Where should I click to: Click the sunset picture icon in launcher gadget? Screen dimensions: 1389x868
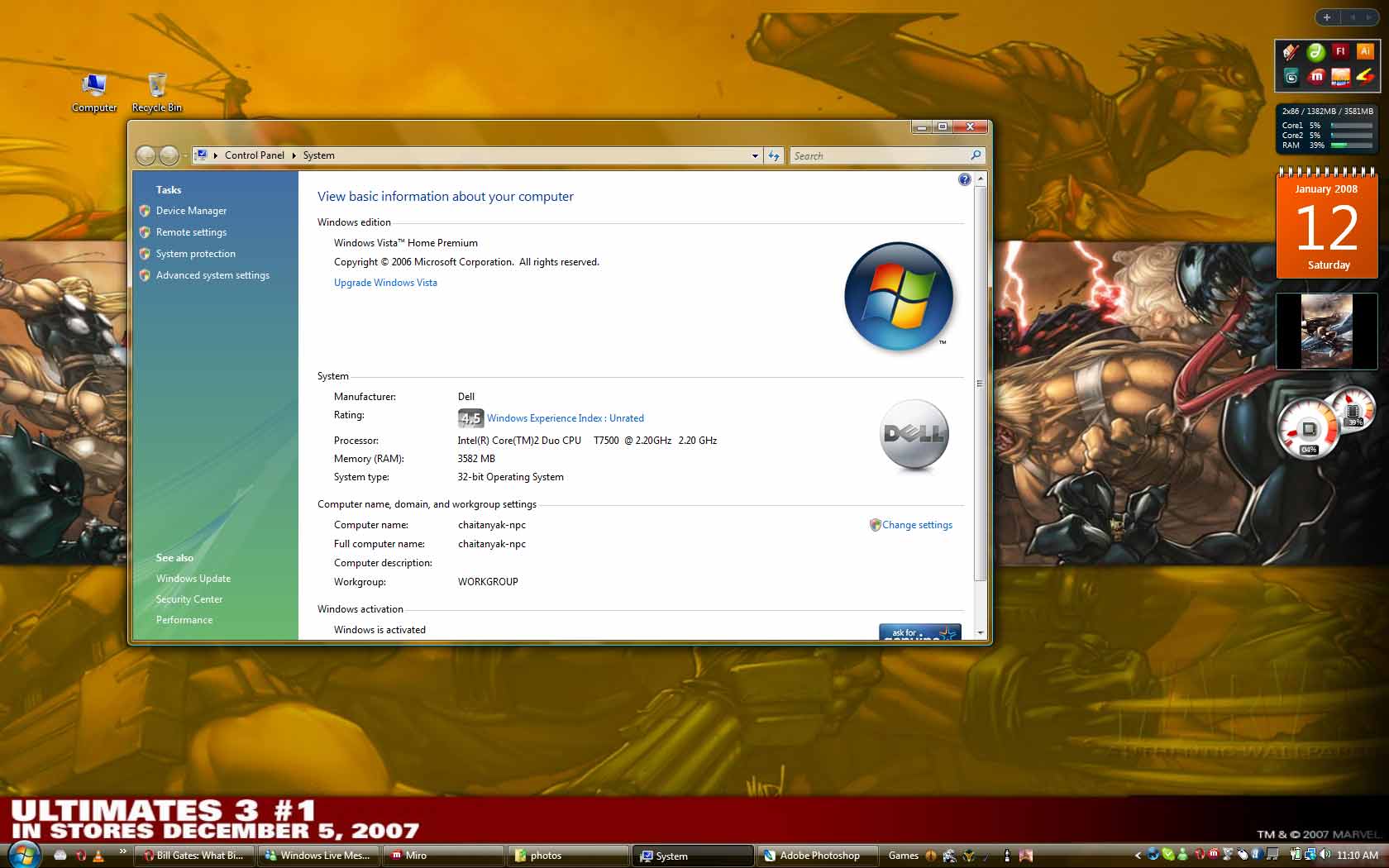(x=1340, y=77)
